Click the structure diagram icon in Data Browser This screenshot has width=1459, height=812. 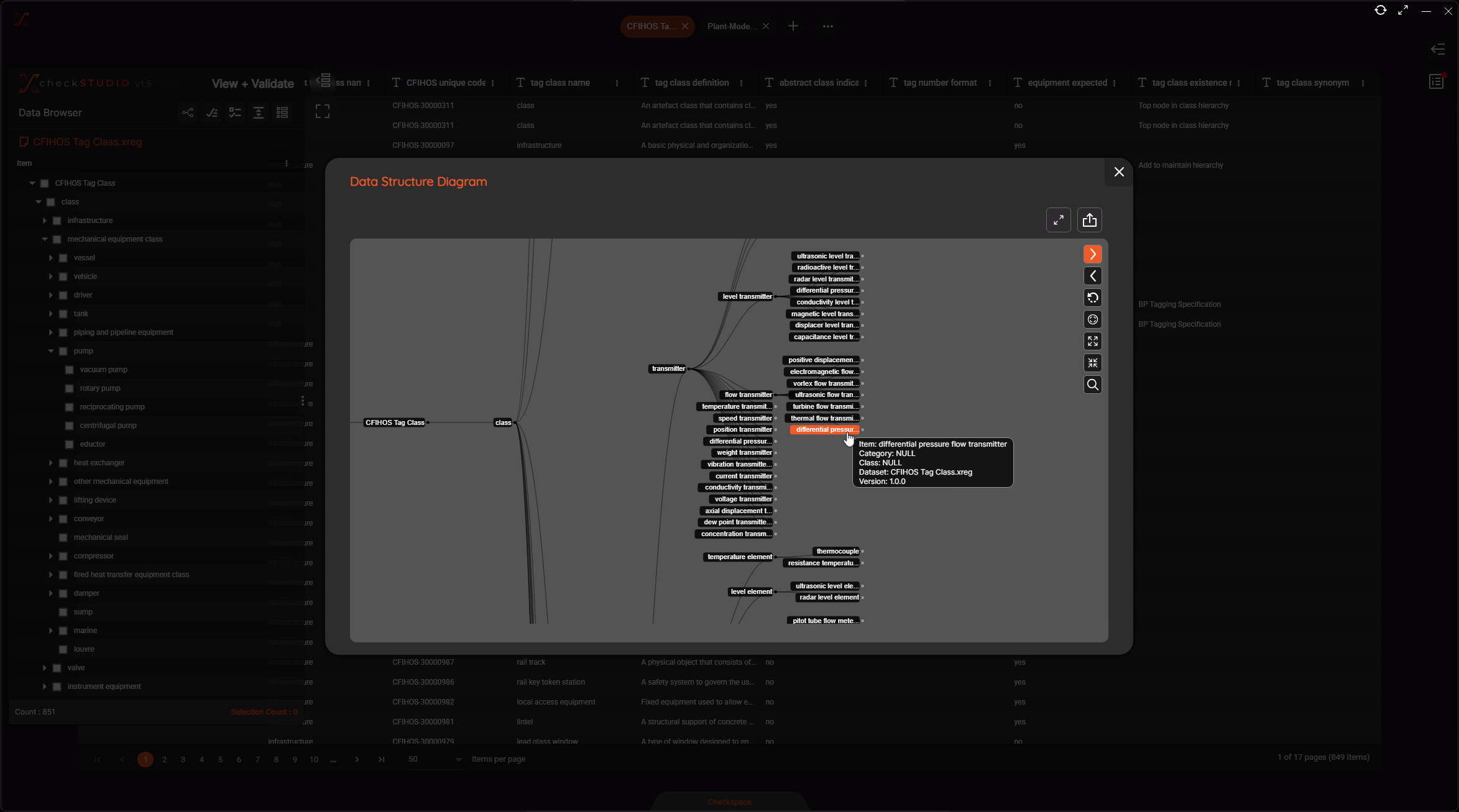point(188,112)
